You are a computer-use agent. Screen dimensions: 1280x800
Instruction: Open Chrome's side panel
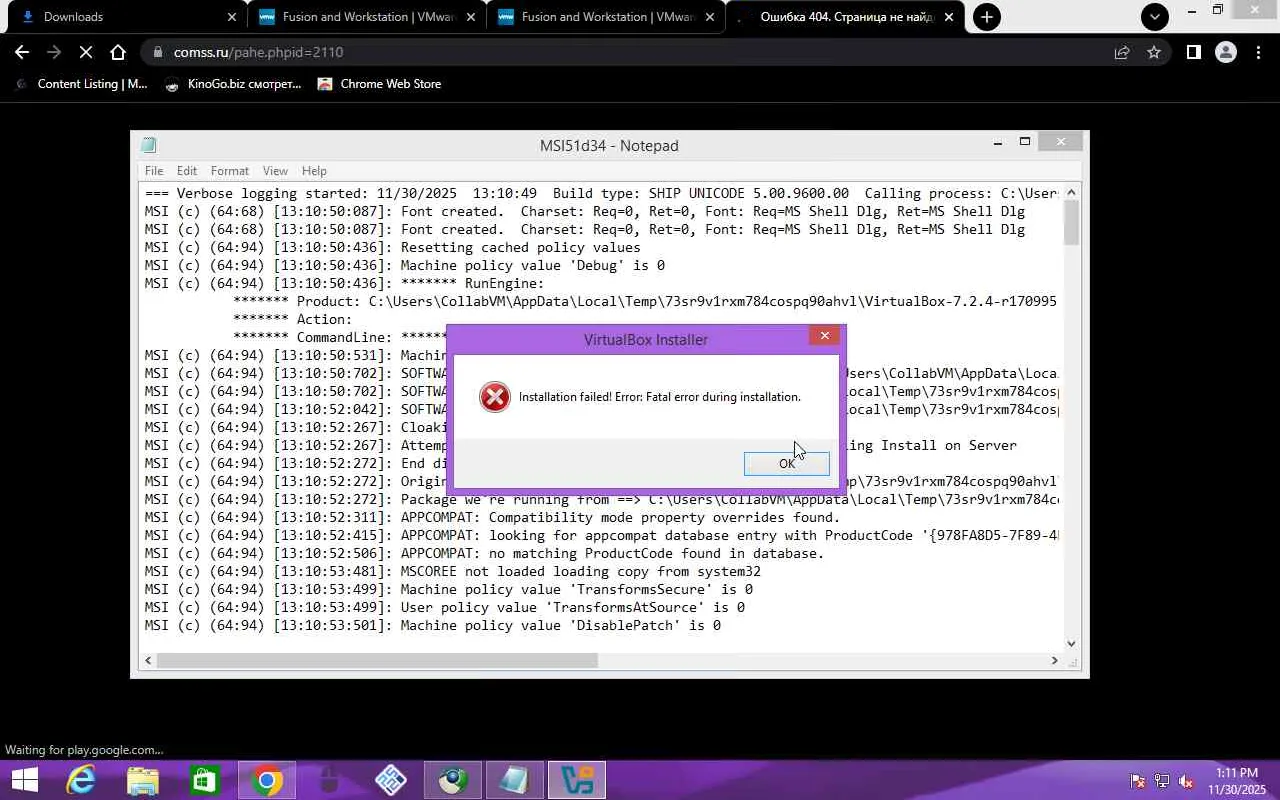tap(1193, 52)
